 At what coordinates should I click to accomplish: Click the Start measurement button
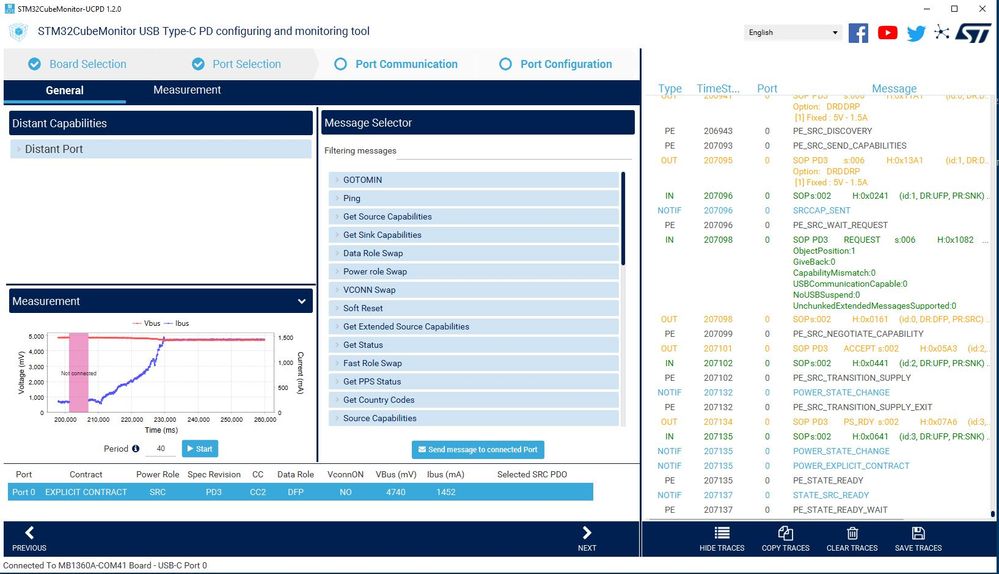tap(200, 448)
